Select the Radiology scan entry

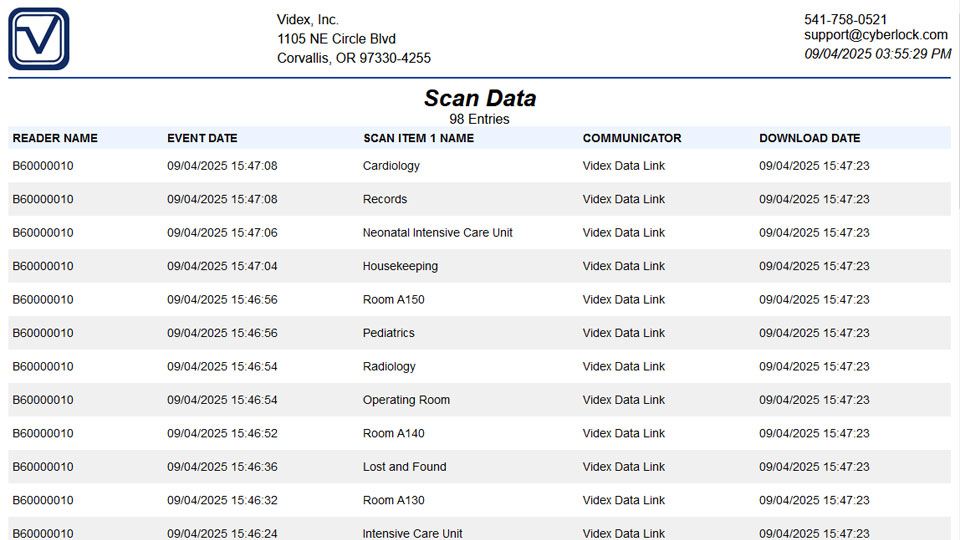(x=389, y=367)
